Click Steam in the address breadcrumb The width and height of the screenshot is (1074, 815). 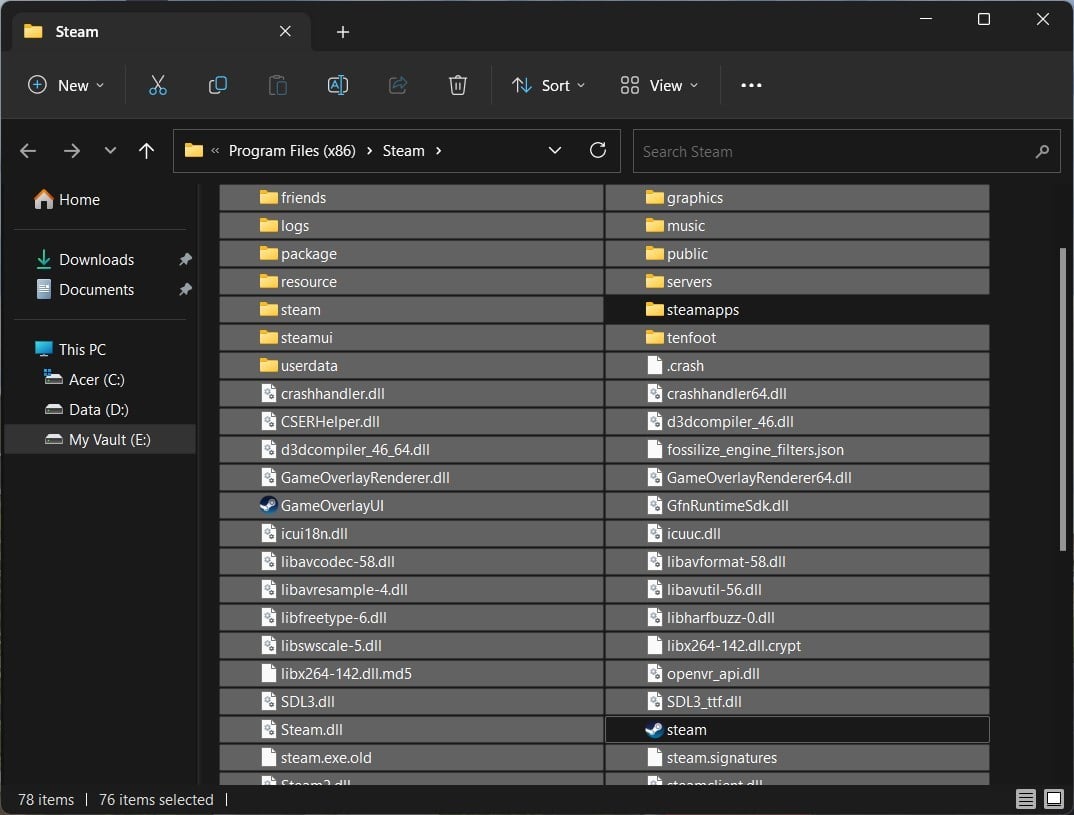(x=403, y=151)
